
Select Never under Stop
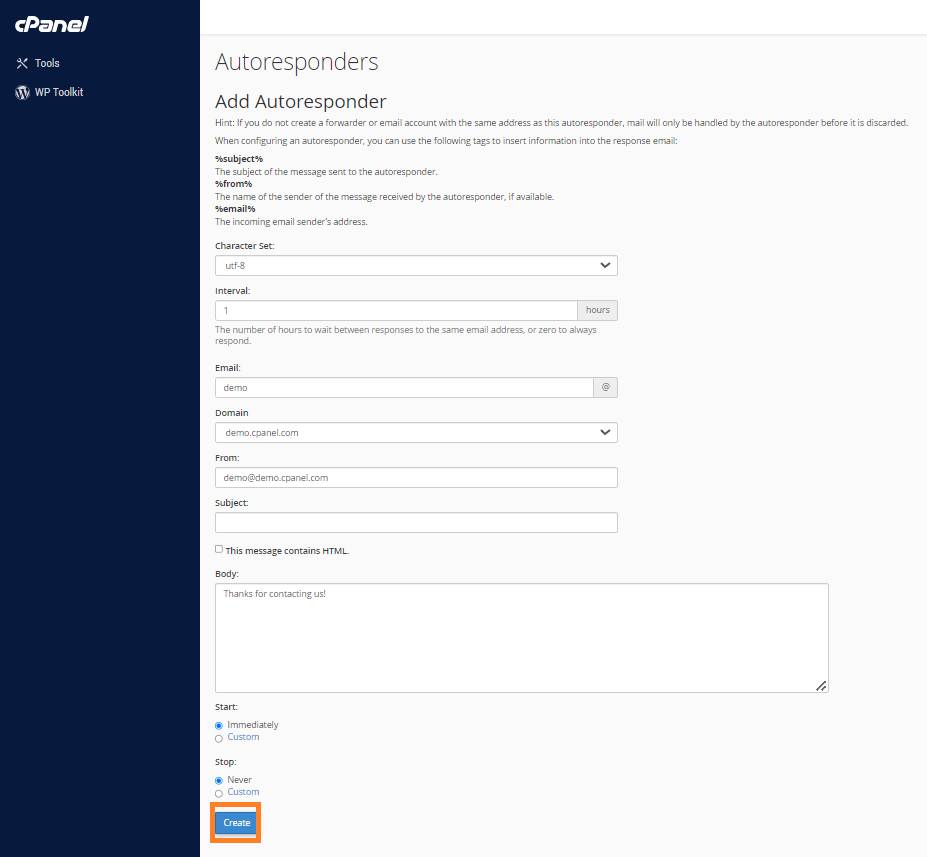219,780
